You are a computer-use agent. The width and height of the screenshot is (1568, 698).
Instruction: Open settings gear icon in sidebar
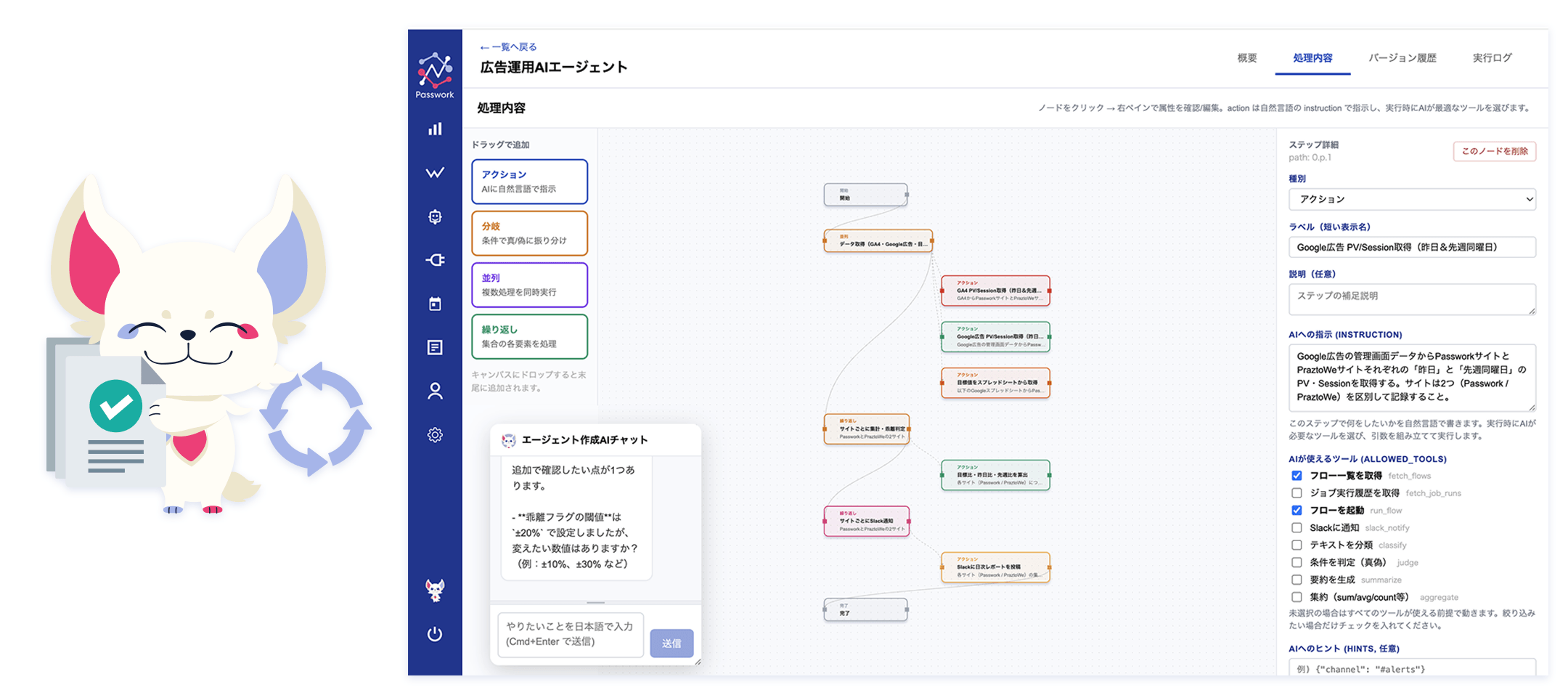pyautogui.click(x=435, y=435)
